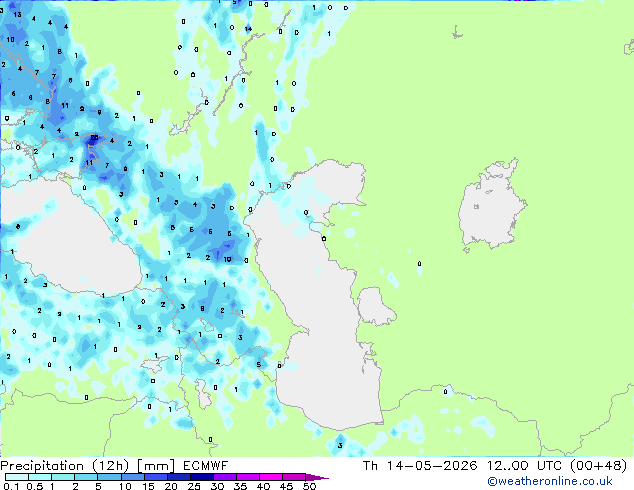Click the 35 legend scale label
Screen dimensions: 634x490
pos(240,486)
